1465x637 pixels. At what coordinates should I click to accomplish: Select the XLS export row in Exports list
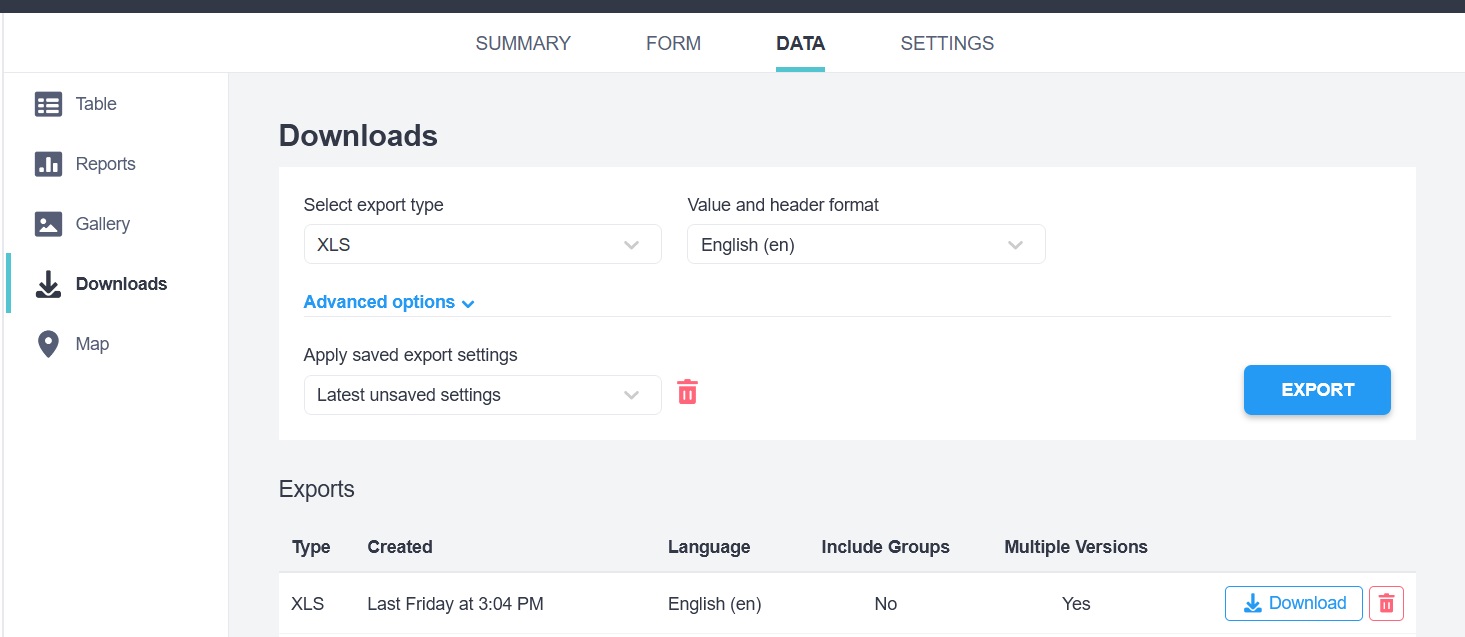click(x=700, y=603)
